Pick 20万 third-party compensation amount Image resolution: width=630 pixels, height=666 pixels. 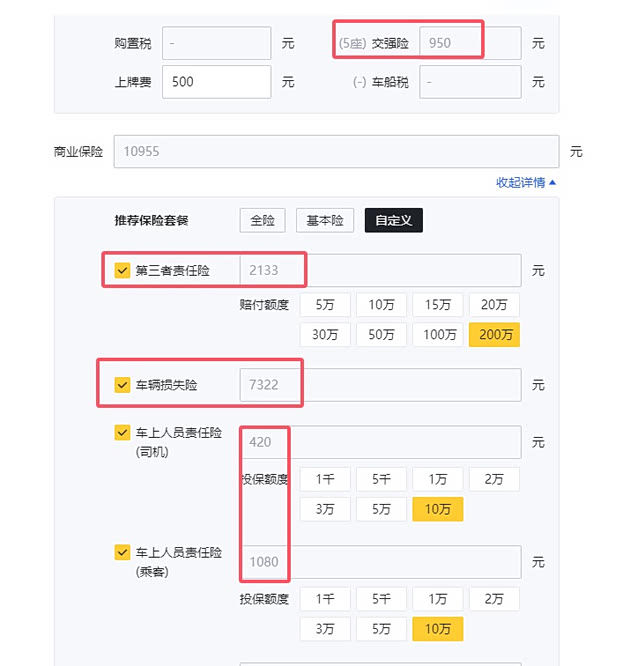tap(494, 305)
